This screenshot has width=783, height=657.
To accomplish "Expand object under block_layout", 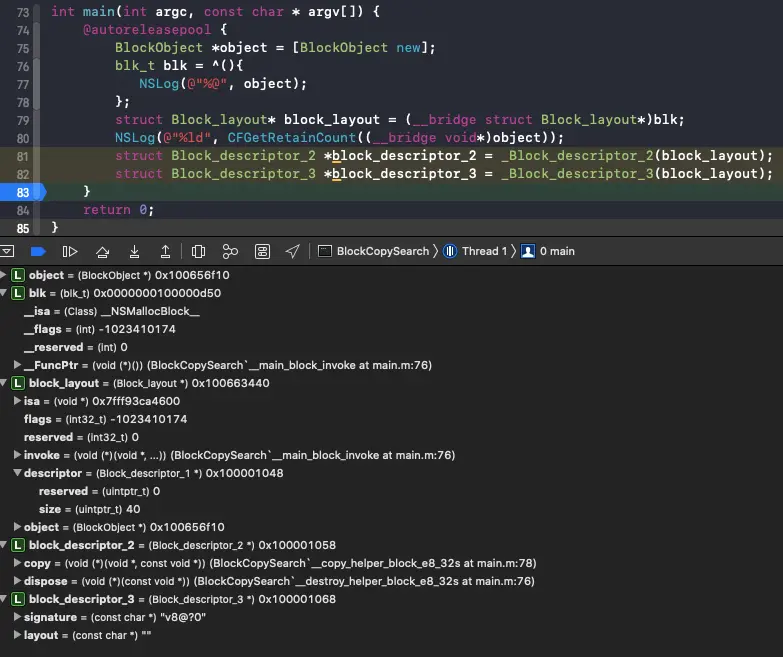I will click(17, 526).
